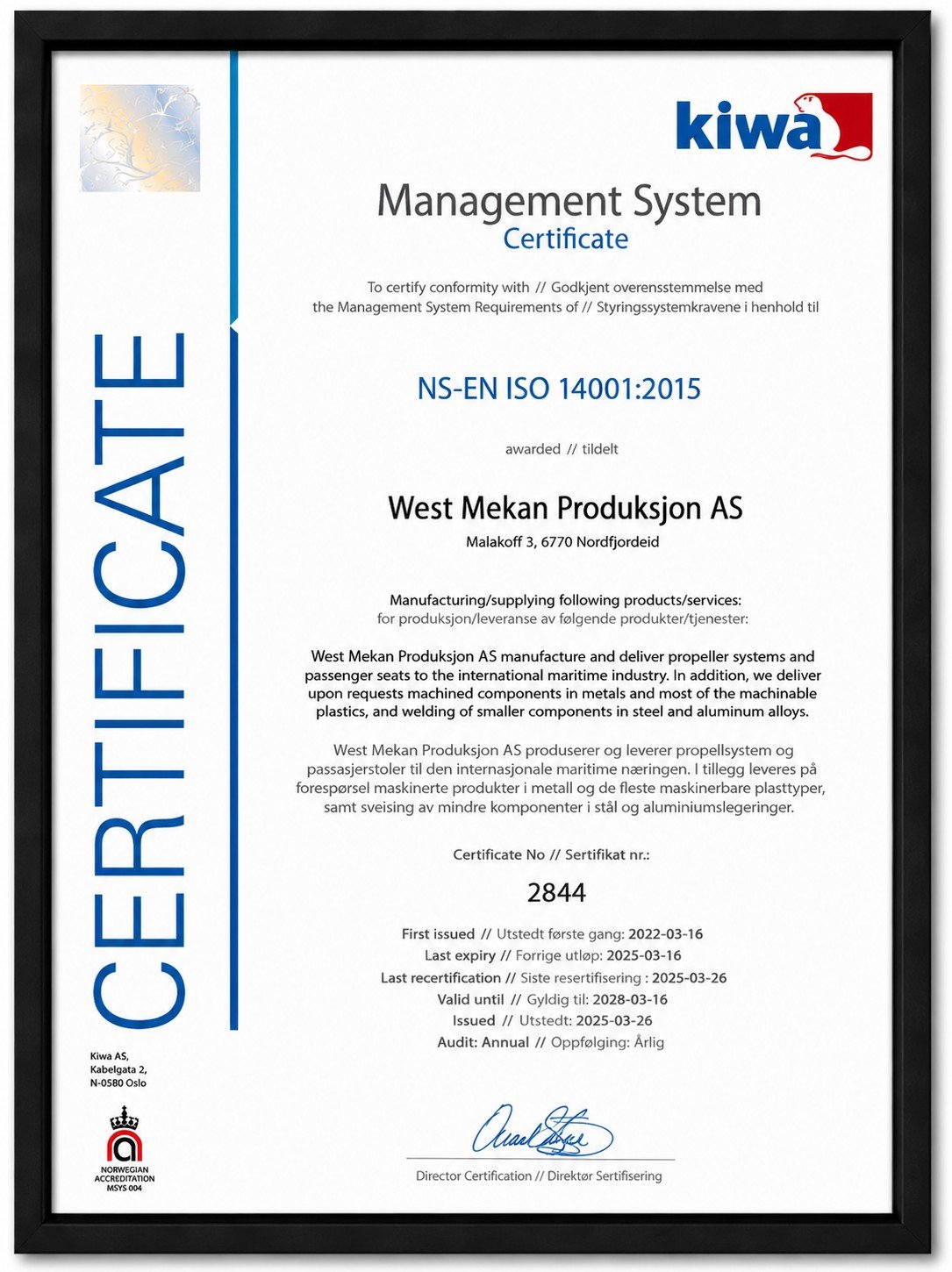Click 'MSYS 004' accreditation number
This screenshot has height=1272, width=952.
pyautogui.click(x=125, y=1188)
